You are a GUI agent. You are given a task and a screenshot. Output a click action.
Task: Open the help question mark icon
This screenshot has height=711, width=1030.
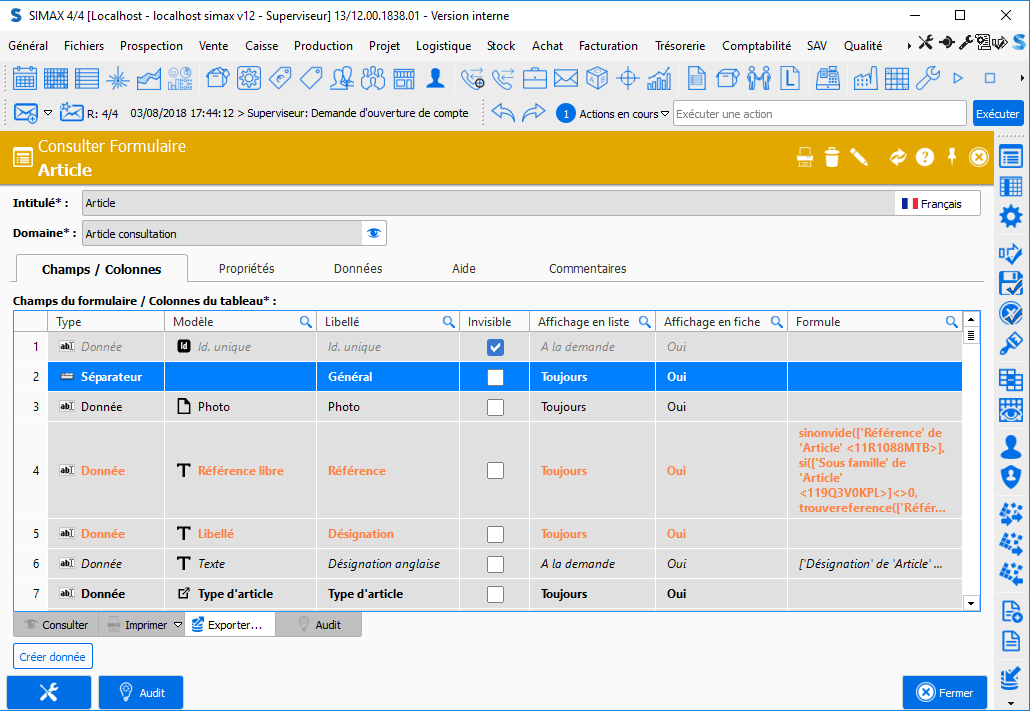[925, 157]
